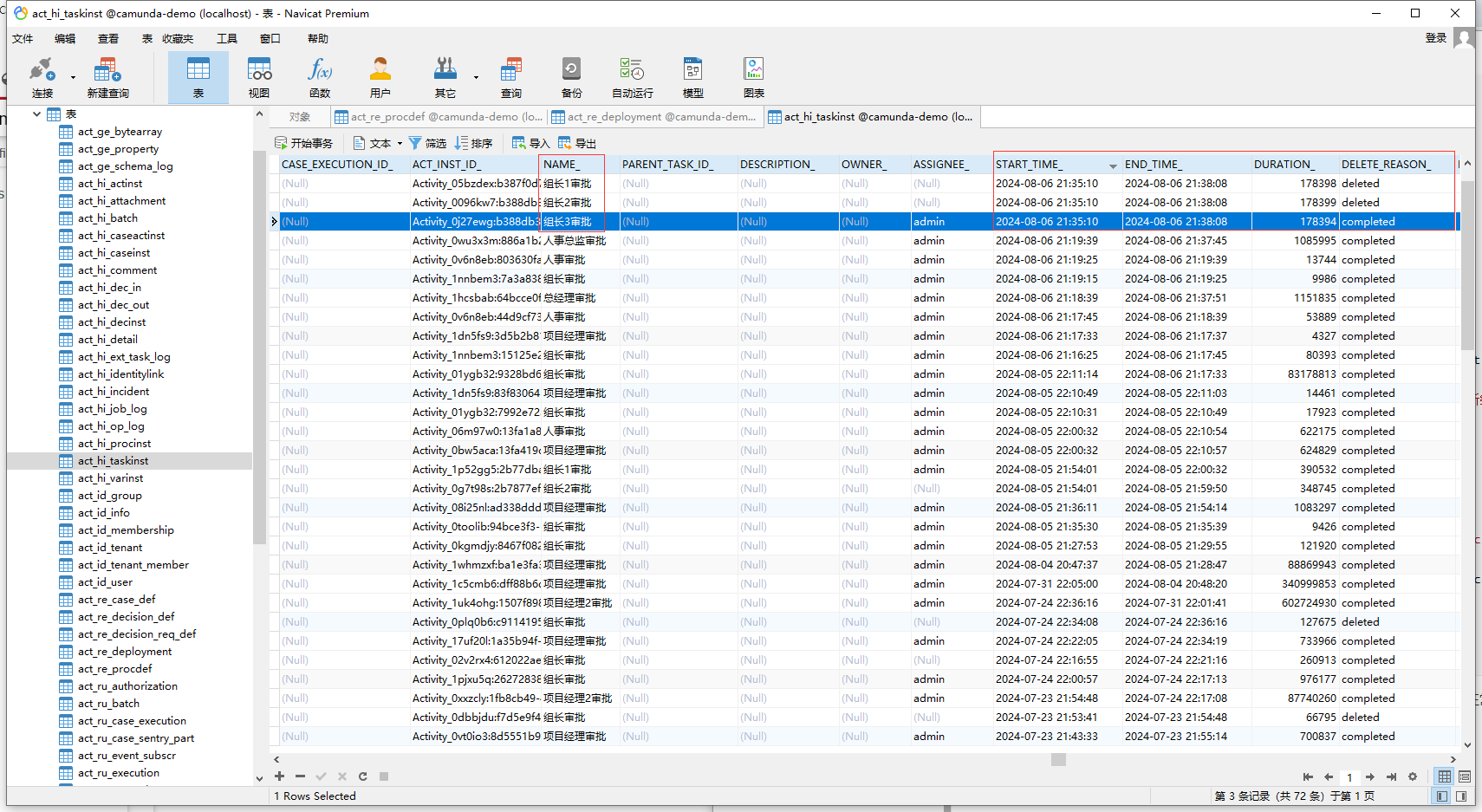Click the 导入 (Import) icon

click(530, 143)
